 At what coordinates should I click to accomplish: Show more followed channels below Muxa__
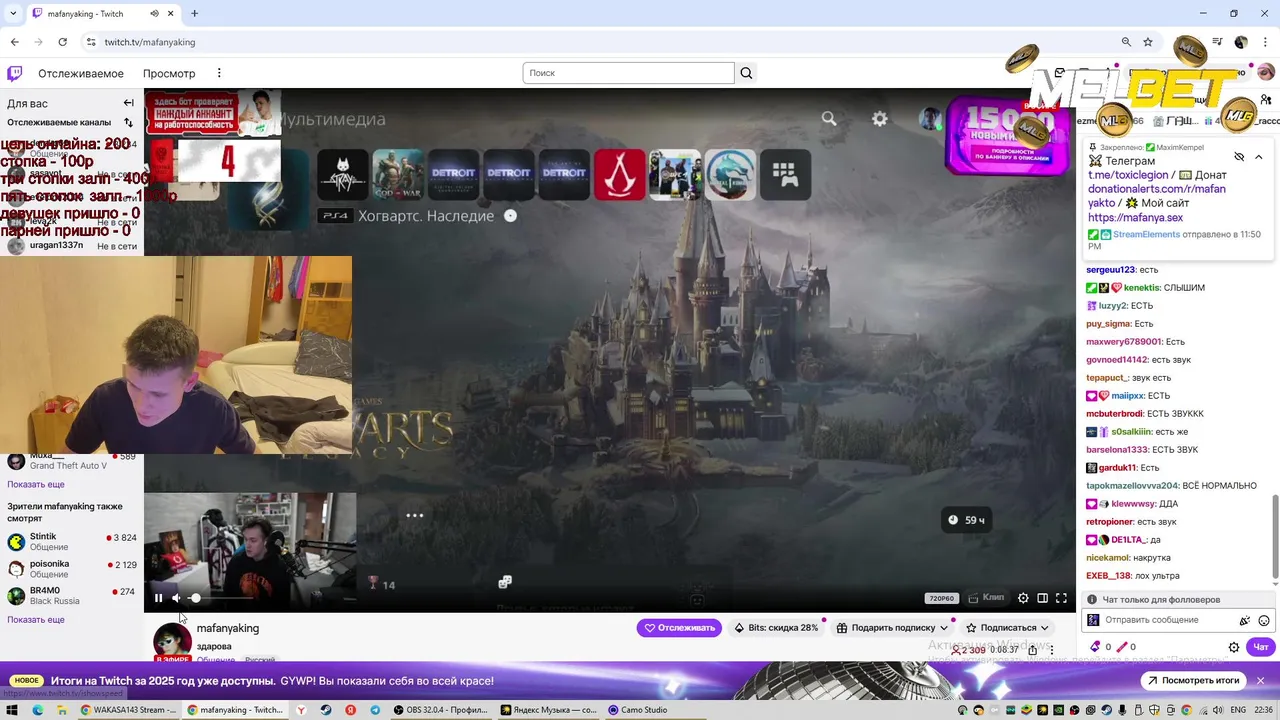click(x=36, y=484)
